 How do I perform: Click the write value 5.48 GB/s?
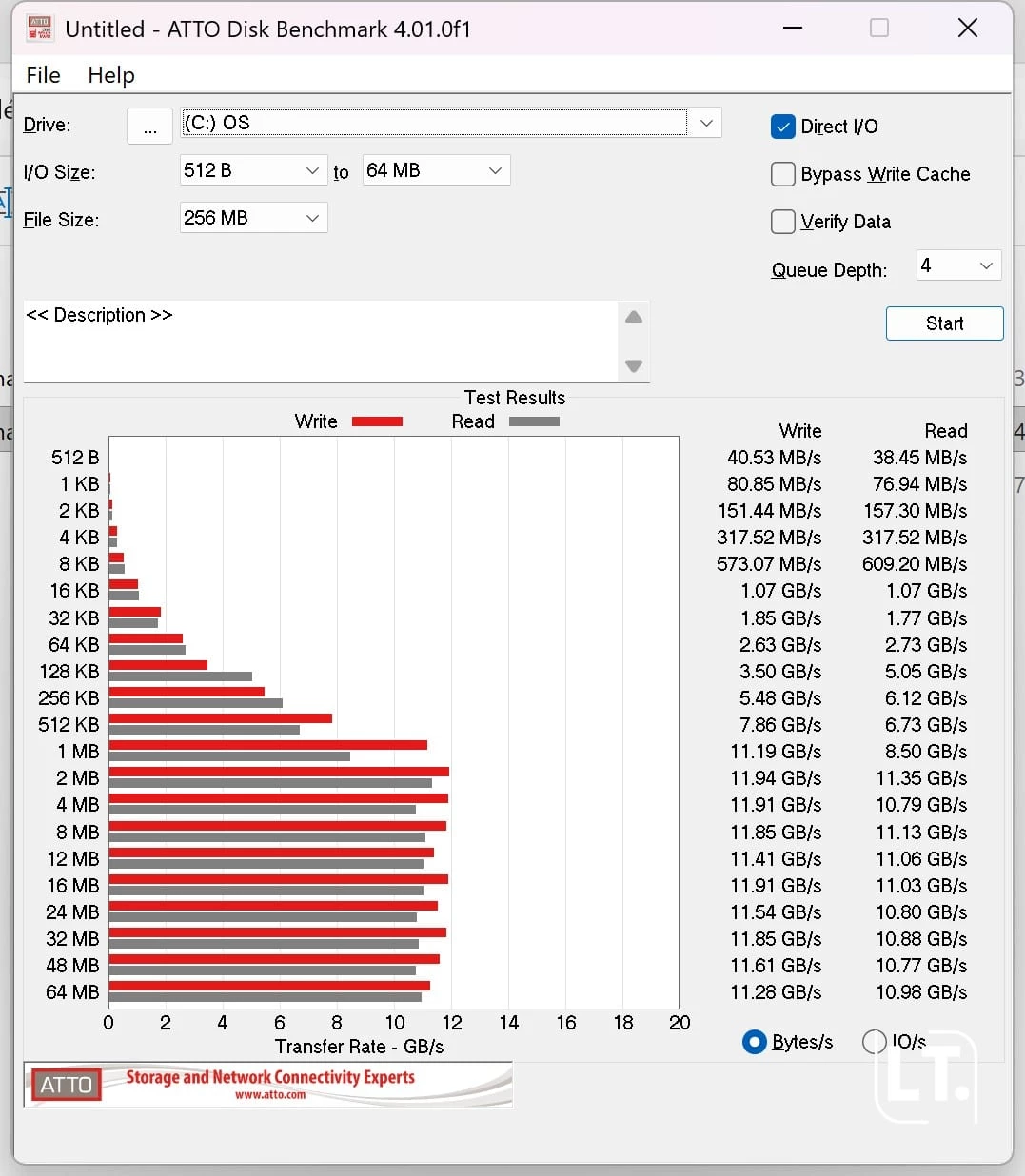[x=780, y=698]
